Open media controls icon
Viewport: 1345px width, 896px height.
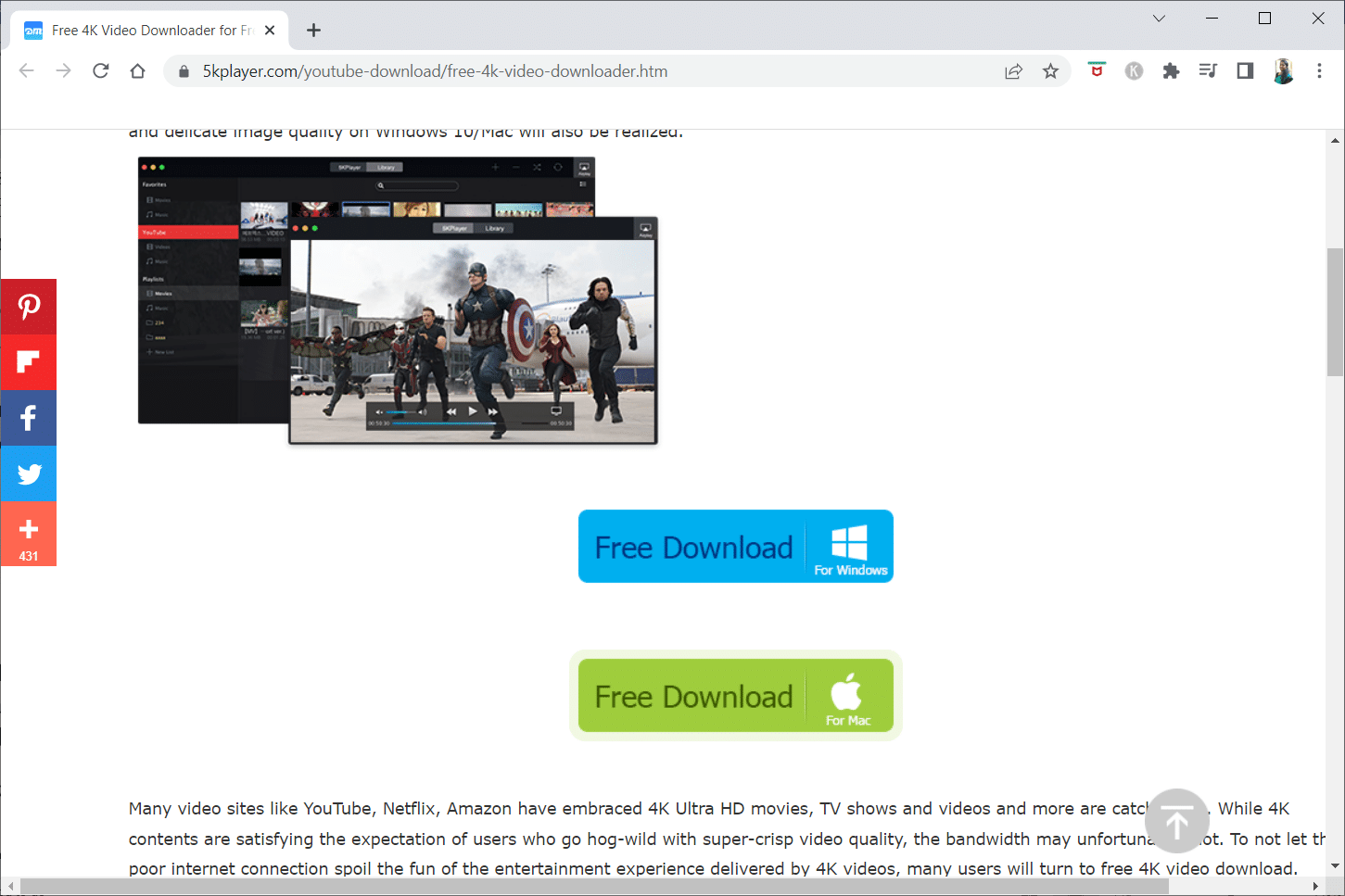(x=1208, y=71)
